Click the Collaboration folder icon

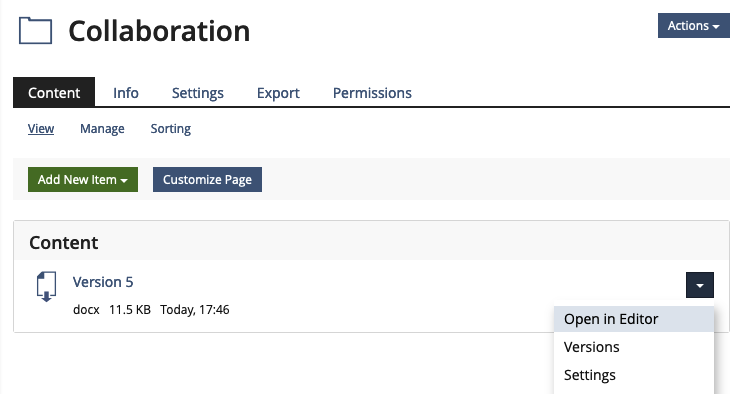(35, 31)
